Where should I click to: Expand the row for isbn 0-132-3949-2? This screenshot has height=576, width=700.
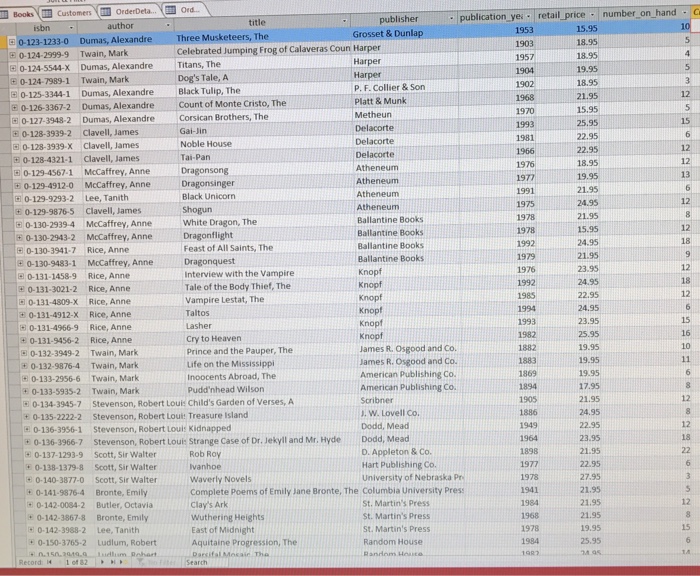point(24,353)
